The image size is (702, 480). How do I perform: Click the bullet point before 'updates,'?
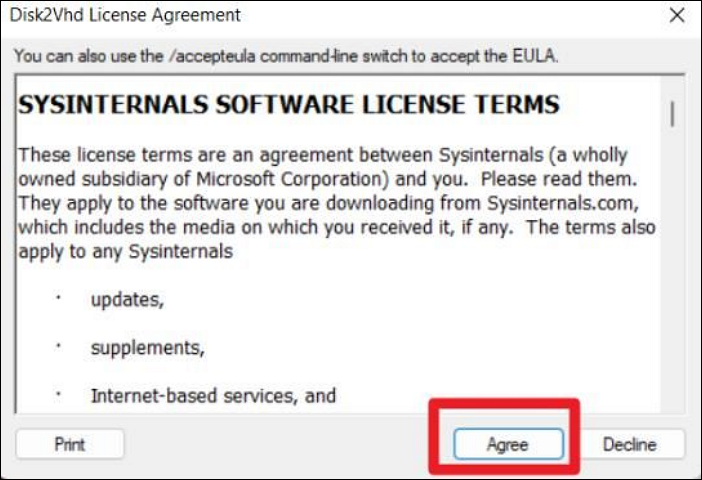tap(58, 297)
